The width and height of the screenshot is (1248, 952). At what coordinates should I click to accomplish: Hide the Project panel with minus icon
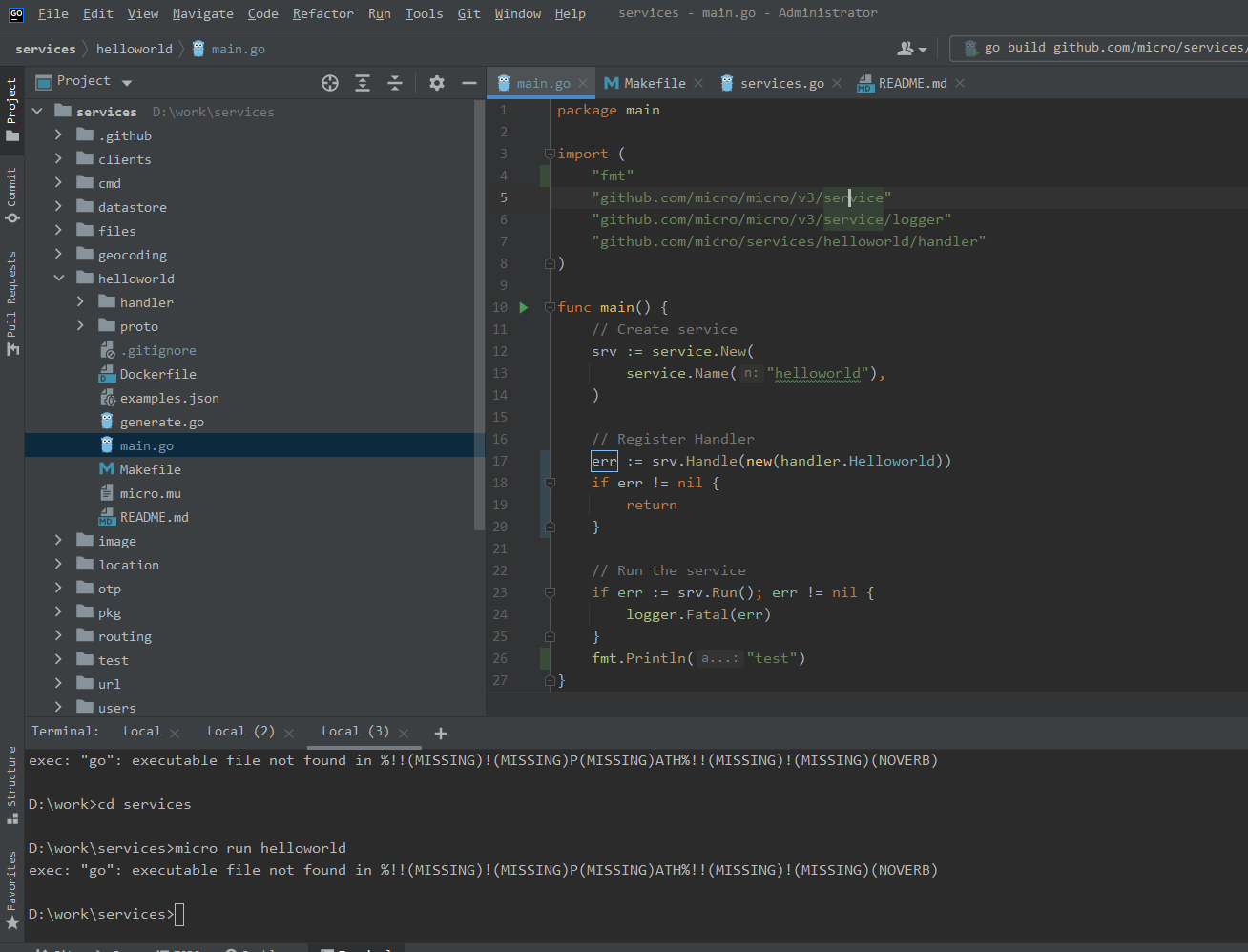(469, 83)
